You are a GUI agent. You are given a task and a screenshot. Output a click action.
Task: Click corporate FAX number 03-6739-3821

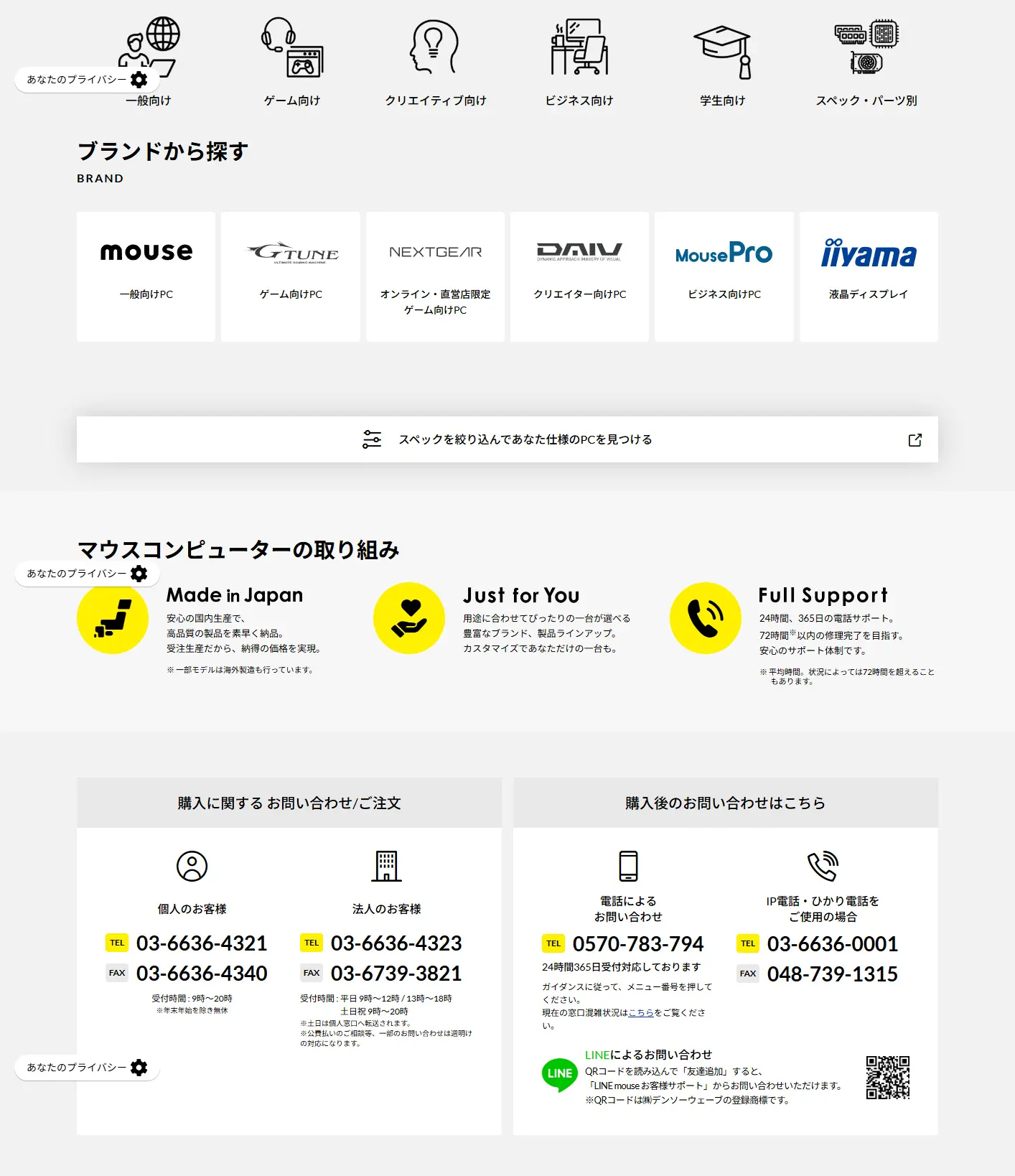point(396,974)
